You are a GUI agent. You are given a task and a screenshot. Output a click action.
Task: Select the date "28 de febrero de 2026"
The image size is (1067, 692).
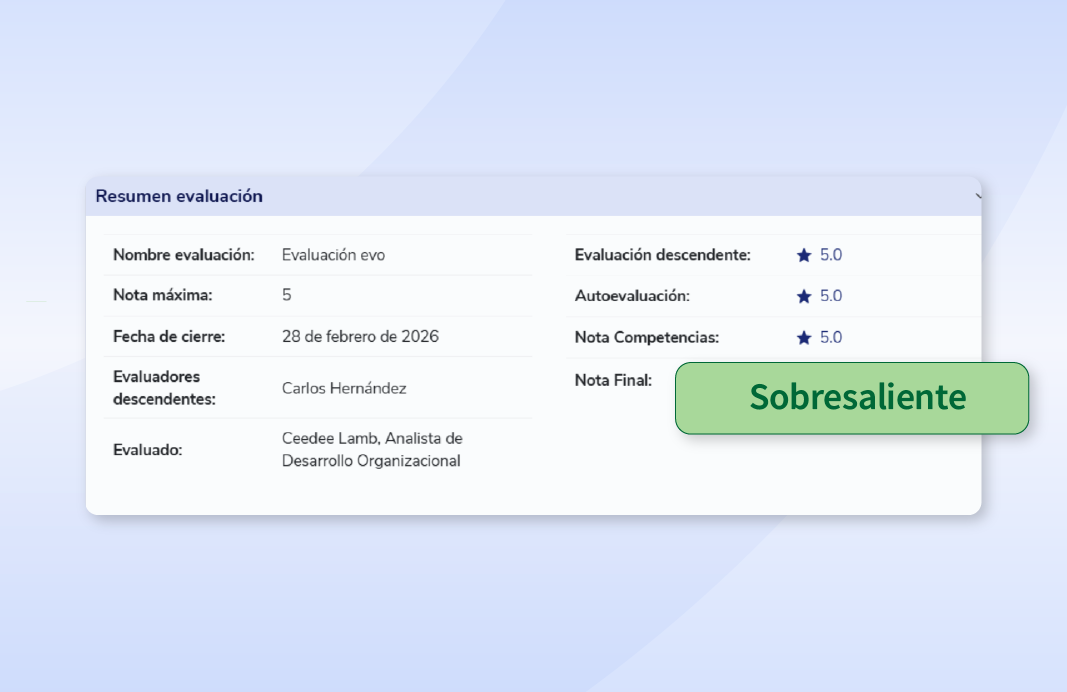pos(360,337)
